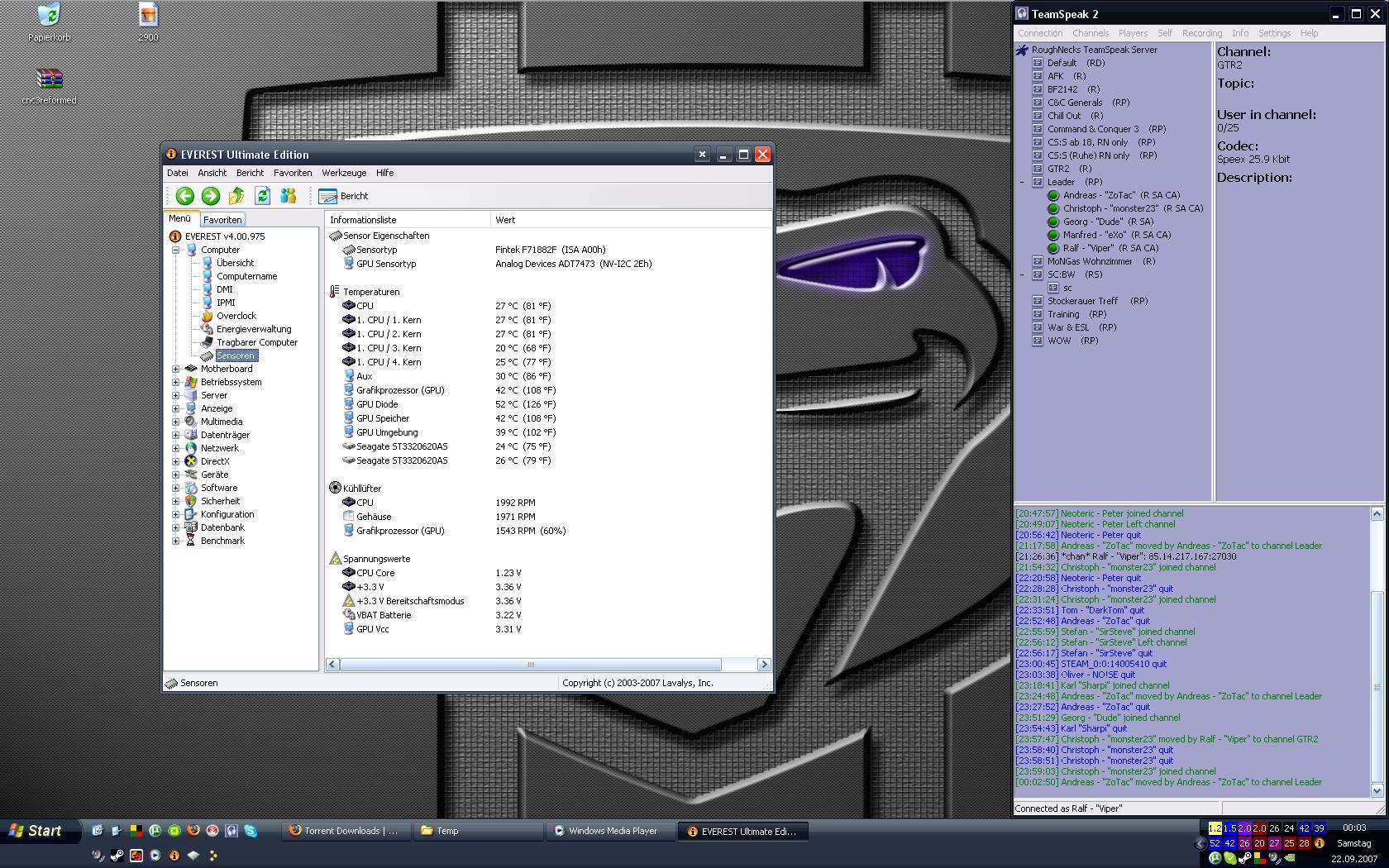Collapse the Computer tree node
The height and width of the screenshot is (868, 1389).
point(175,250)
